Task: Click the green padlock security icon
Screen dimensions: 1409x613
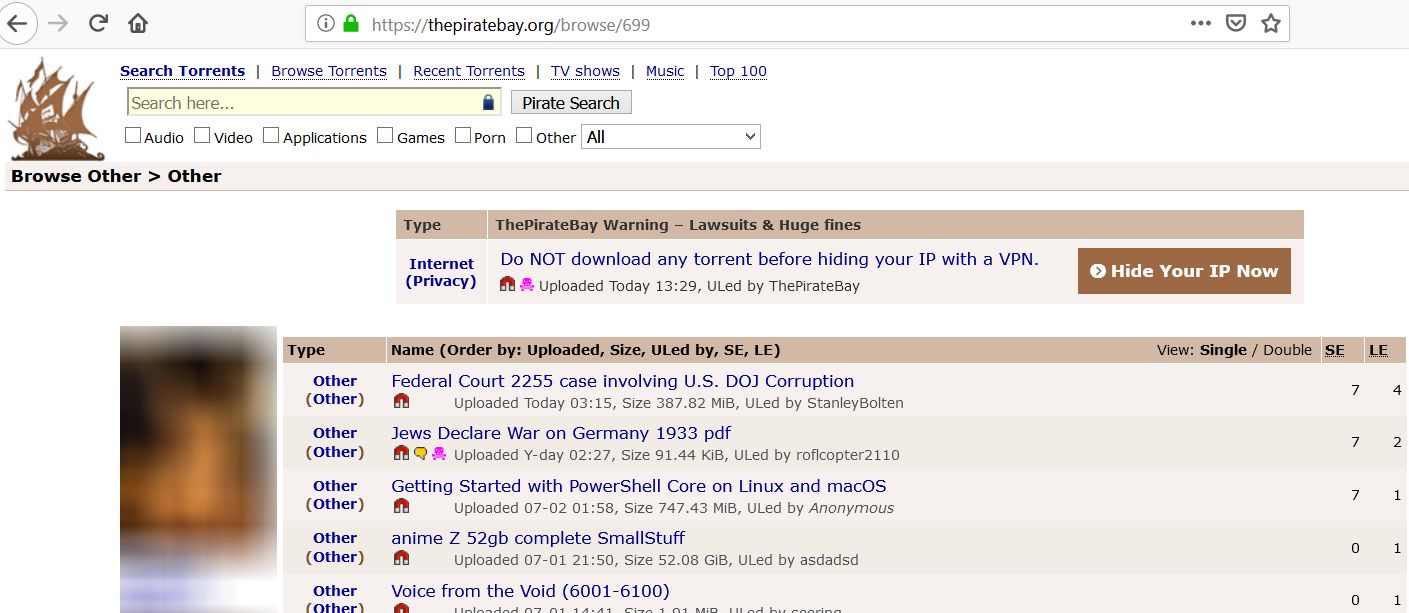Action: coord(350,23)
